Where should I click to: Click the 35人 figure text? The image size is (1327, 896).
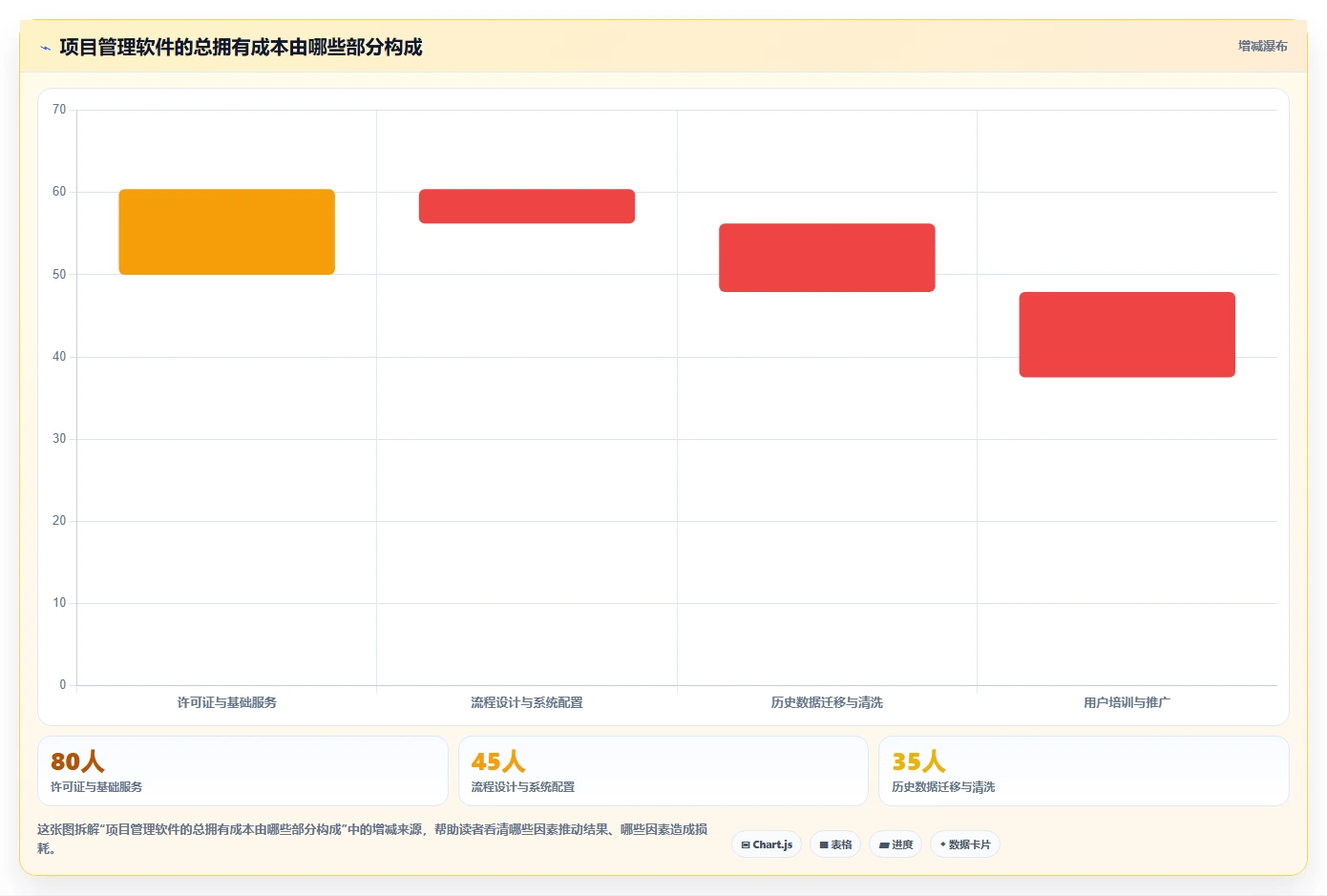click(x=918, y=761)
